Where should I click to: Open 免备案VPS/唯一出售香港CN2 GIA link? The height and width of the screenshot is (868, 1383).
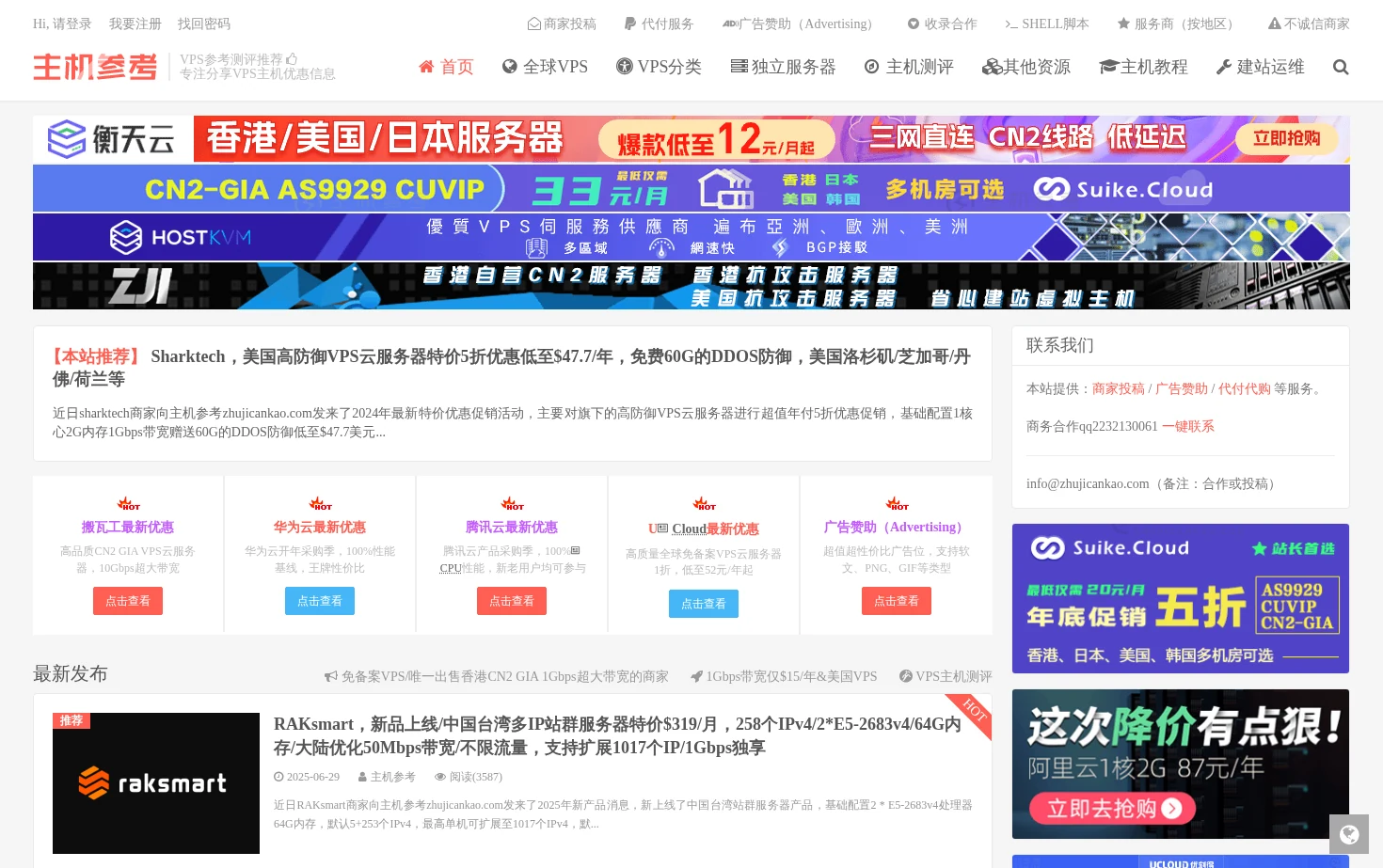(497, 676)
